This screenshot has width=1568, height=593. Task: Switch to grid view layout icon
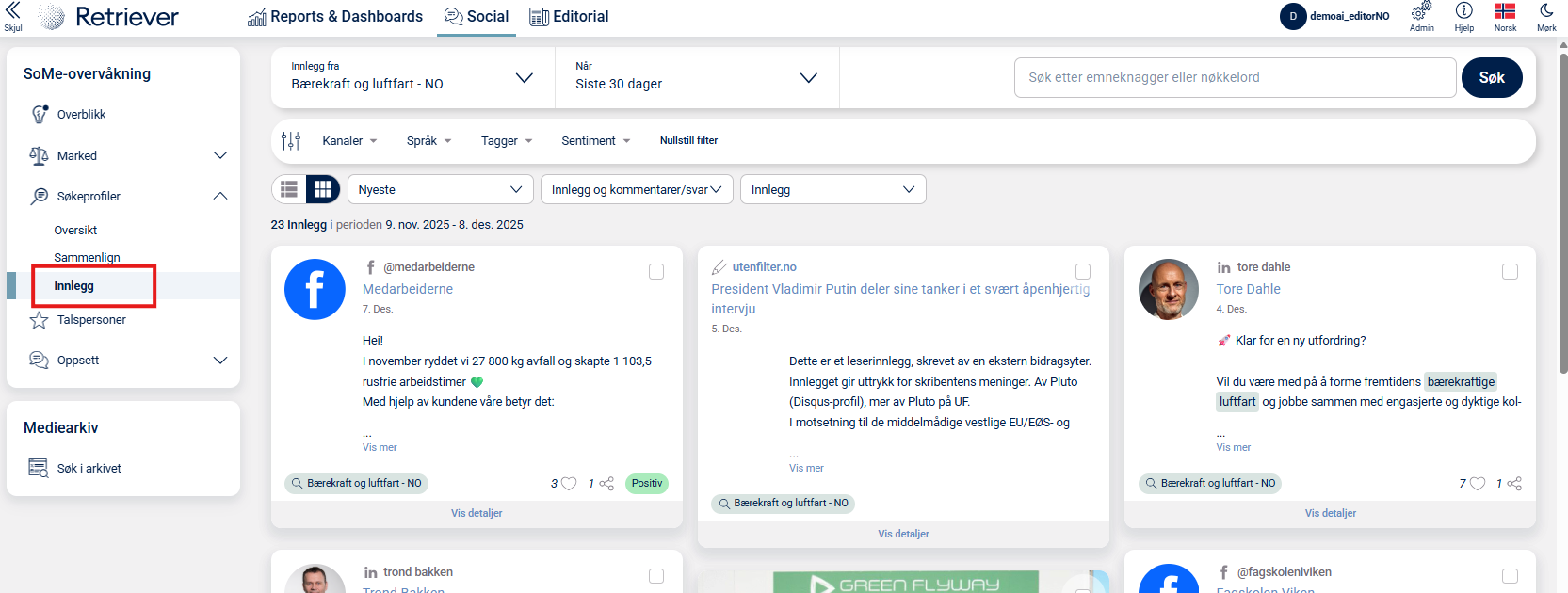323,189
